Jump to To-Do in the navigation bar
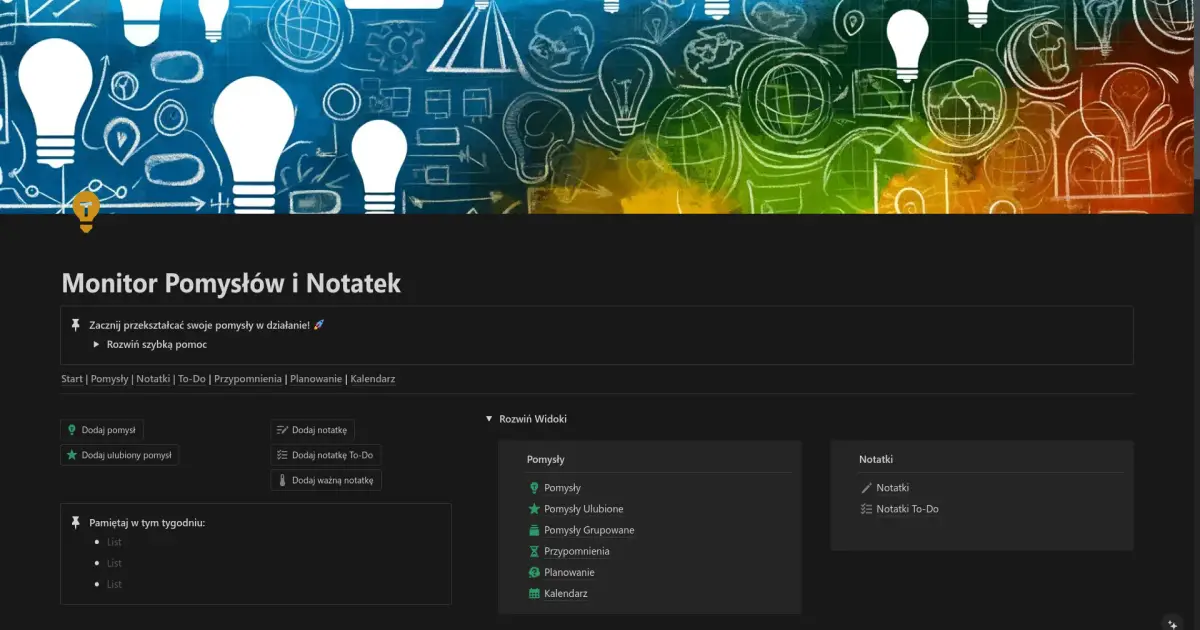 pyautogui.click(x=192, y=379)
